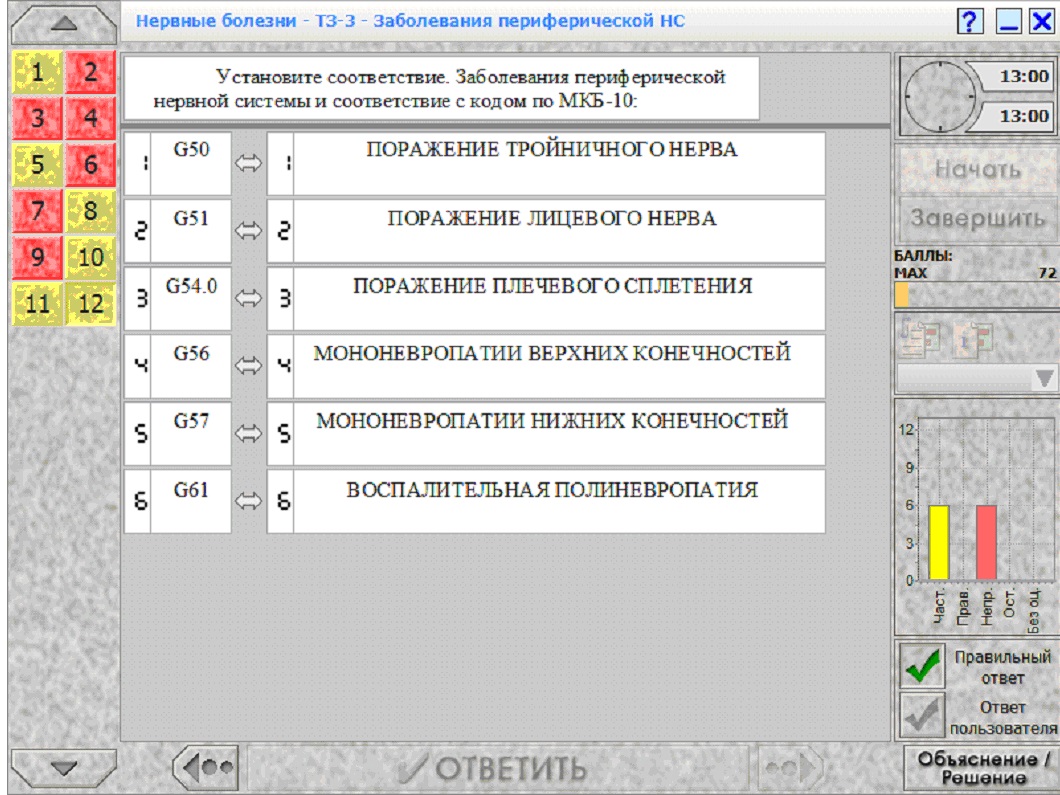Click the down arrow below question list
Screen dimensions: 1060x795
64,769
